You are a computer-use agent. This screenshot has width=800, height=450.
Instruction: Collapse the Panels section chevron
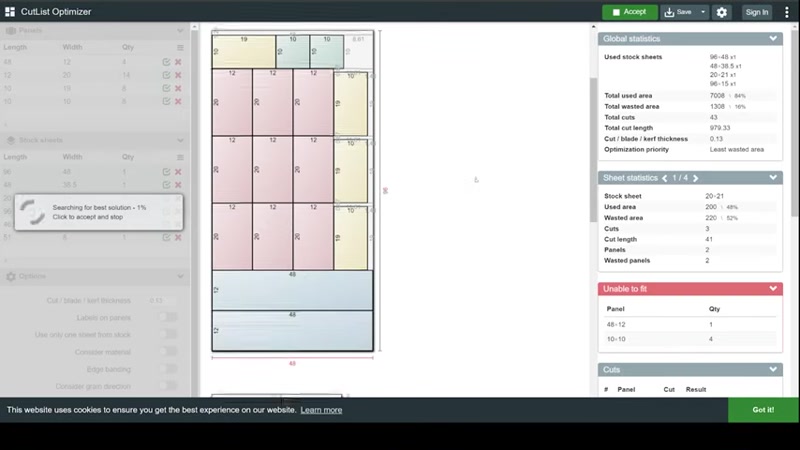(x=180, y=31)
